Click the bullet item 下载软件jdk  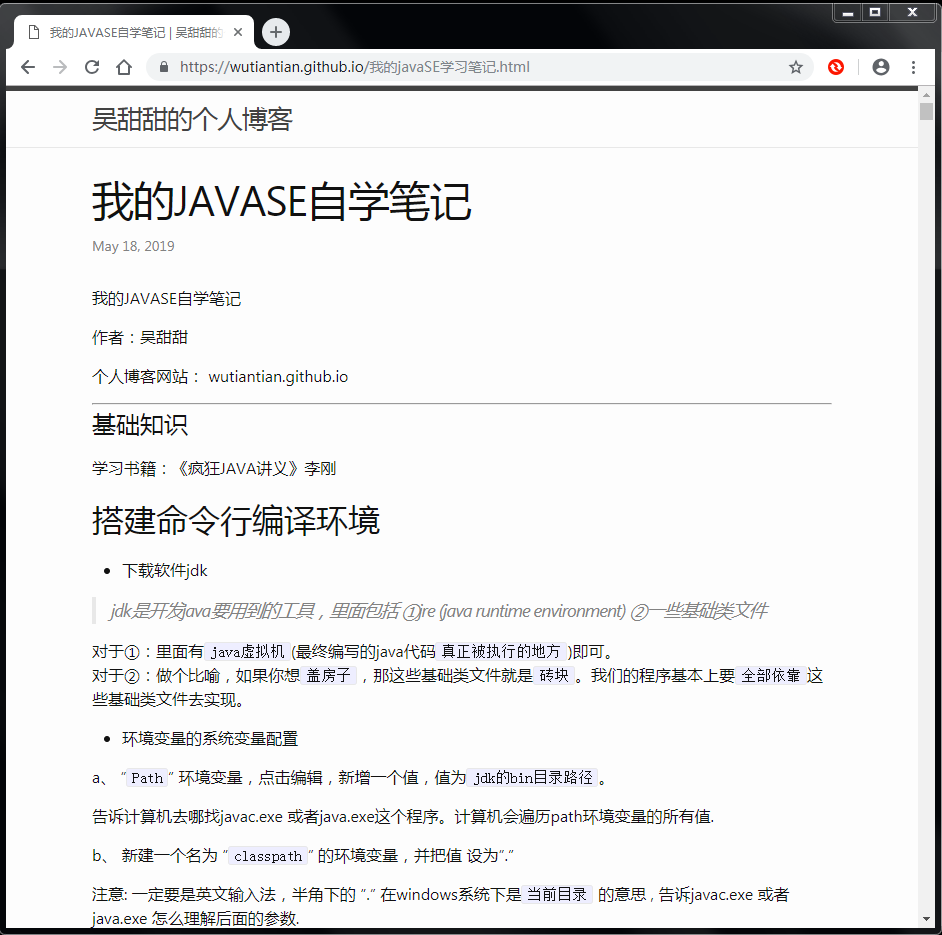(165, 571)
